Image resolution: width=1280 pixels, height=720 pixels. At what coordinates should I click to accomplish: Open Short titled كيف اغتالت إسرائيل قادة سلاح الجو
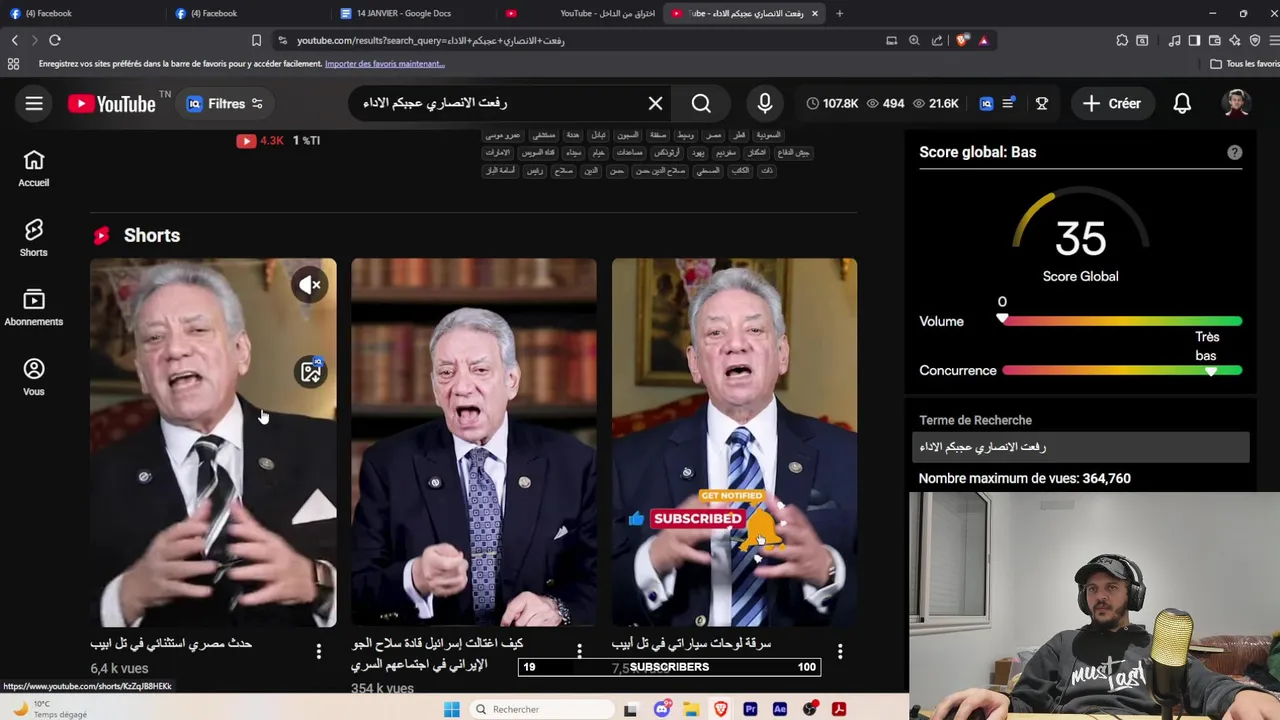pos(438,653)
